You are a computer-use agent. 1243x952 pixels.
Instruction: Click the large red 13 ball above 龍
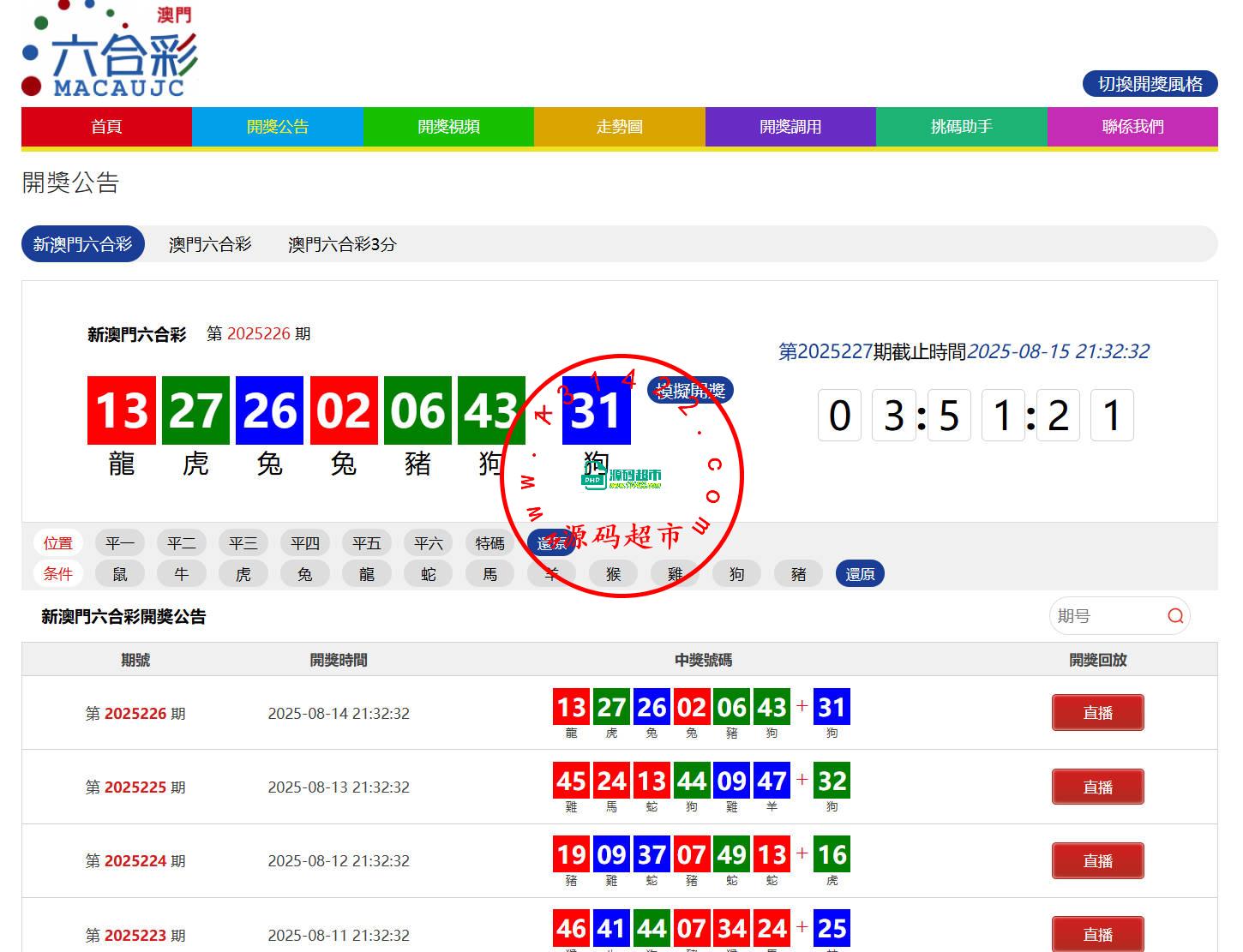[122, 410]
